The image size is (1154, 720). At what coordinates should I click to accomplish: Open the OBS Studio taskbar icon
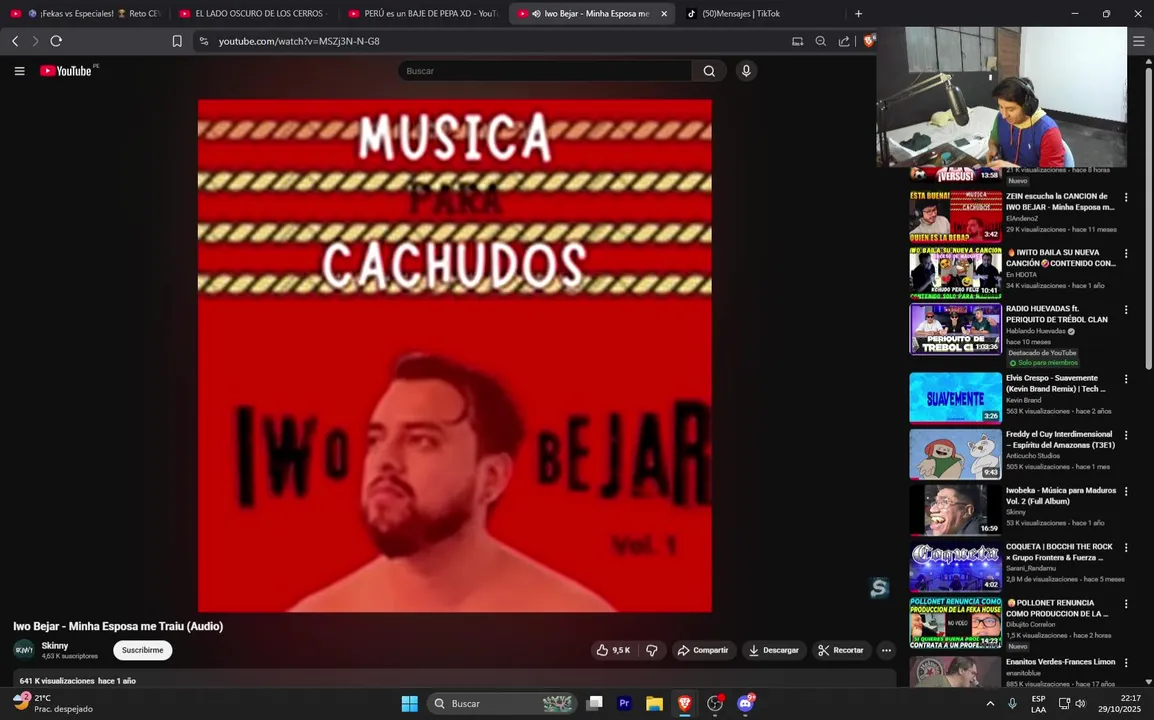pyautogui.click(x=715, y=703)
